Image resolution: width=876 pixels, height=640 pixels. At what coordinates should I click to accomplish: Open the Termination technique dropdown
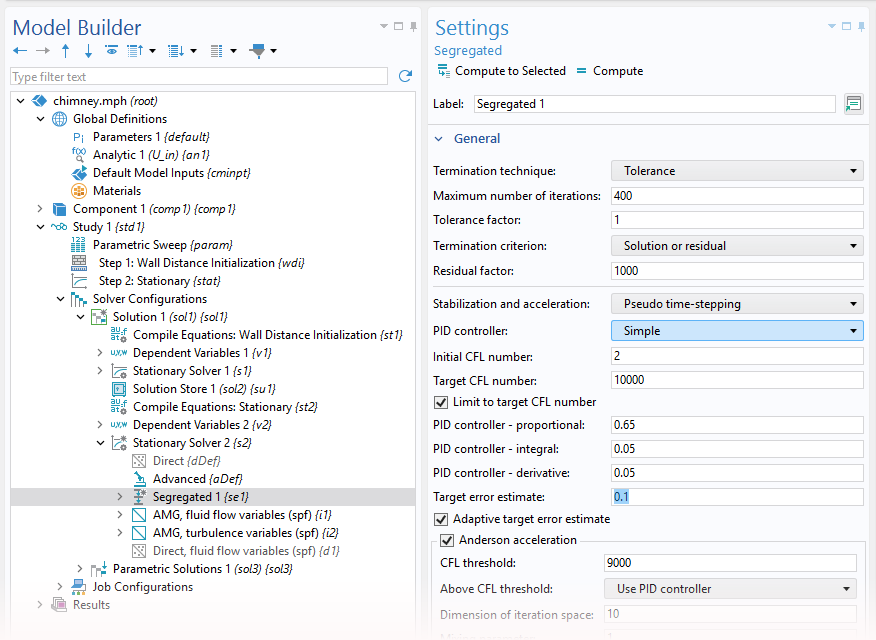[736, 171]
